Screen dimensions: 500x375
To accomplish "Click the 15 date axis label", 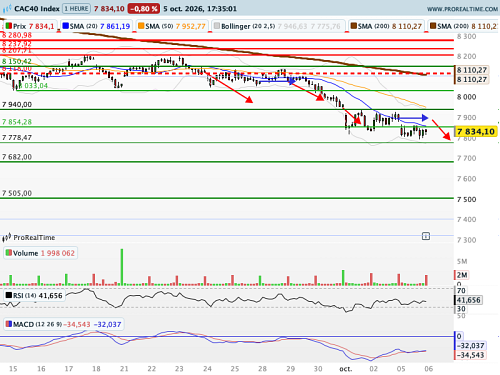I will click(13, 369).
